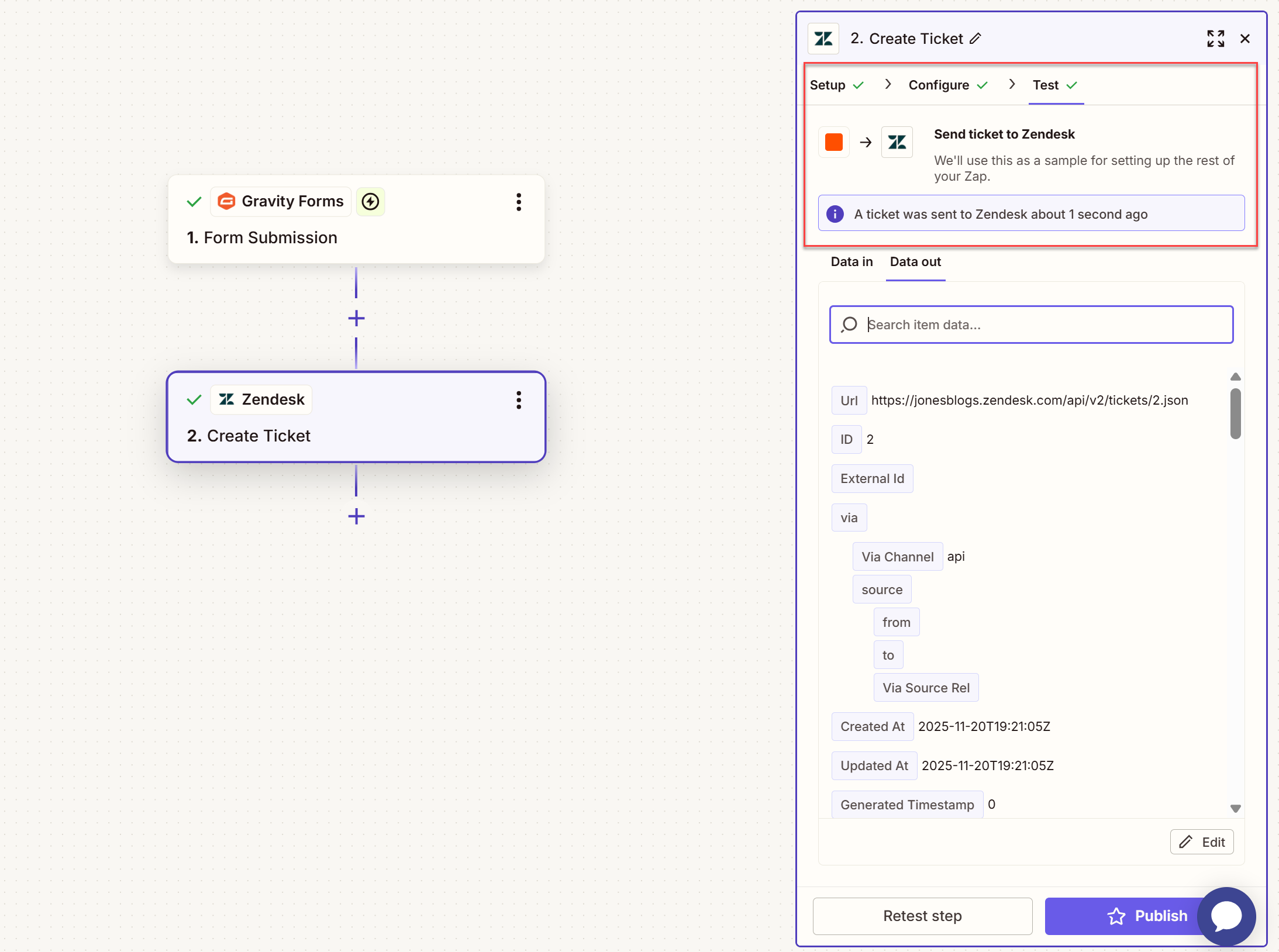Open the chat support bubble
The height and width of the screenshot is (952, 1279).
(1226, 916)
